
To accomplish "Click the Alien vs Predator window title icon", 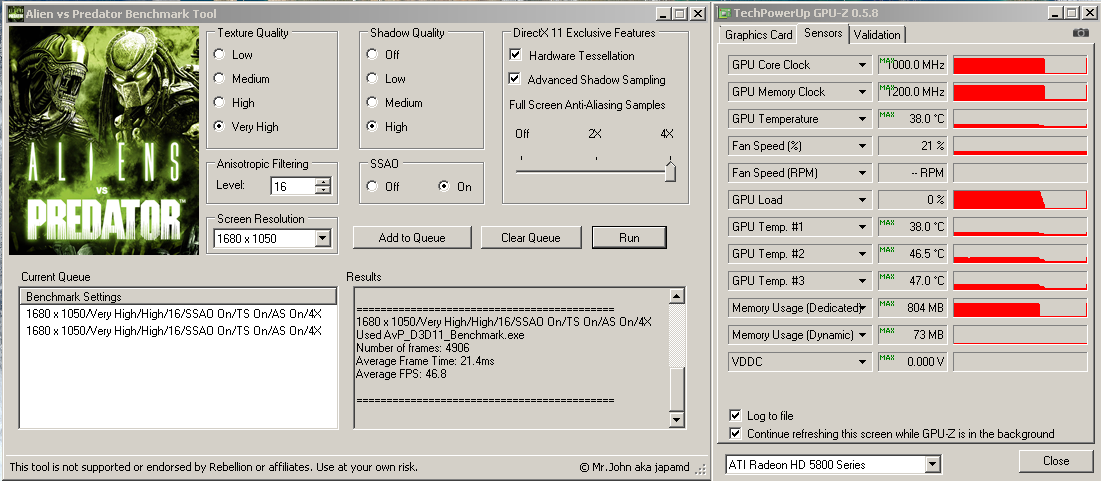I will click(x=15, y=13).
